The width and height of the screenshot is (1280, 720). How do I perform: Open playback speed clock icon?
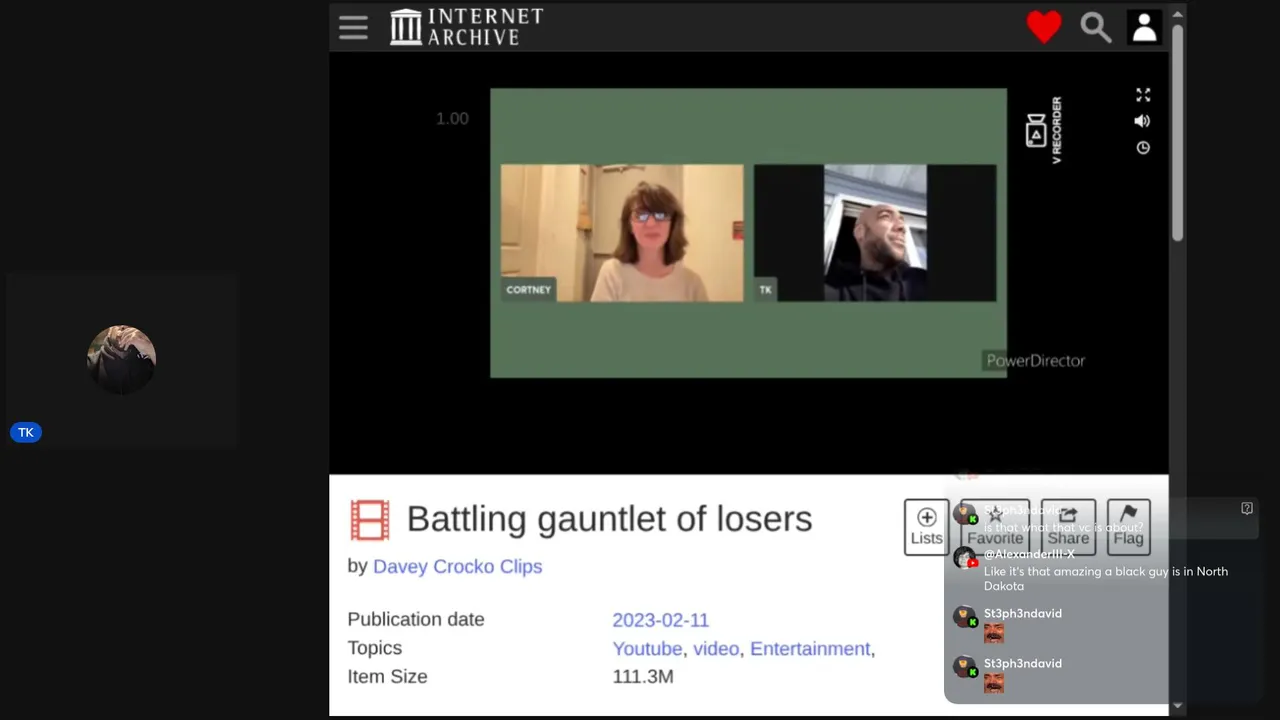point(1143,148)
